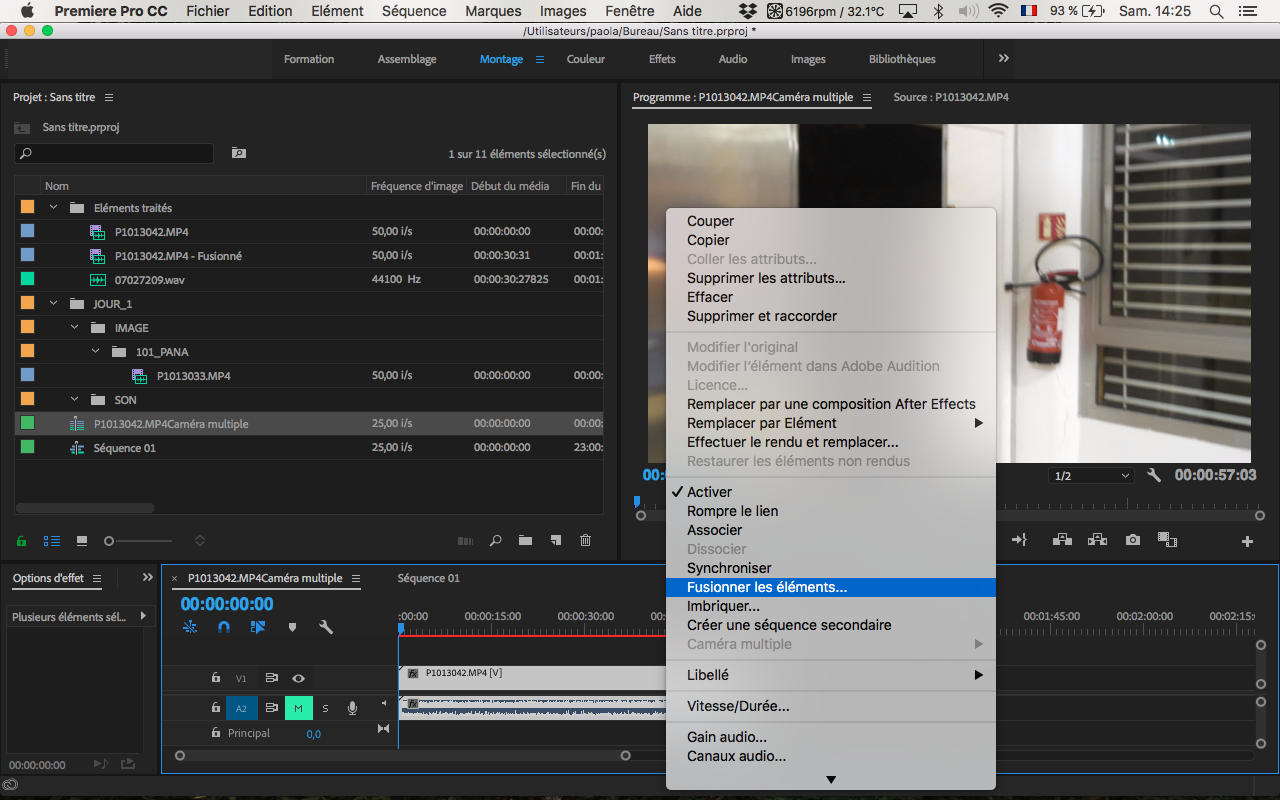This screenshot has width=1280, height=800.
Task: Toggle linked selection icon in timeline
Action: (x=258, y=627)
